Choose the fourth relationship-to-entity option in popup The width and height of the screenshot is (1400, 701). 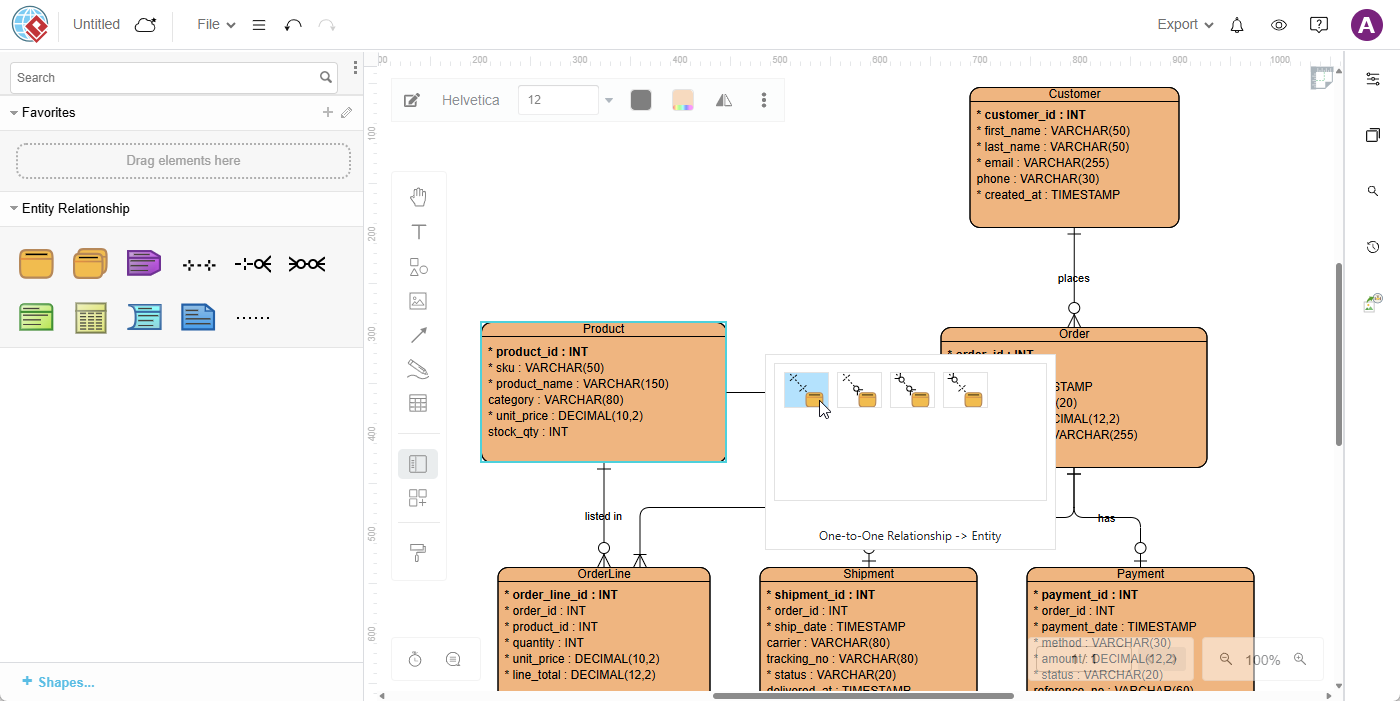[x=965, y=390]
